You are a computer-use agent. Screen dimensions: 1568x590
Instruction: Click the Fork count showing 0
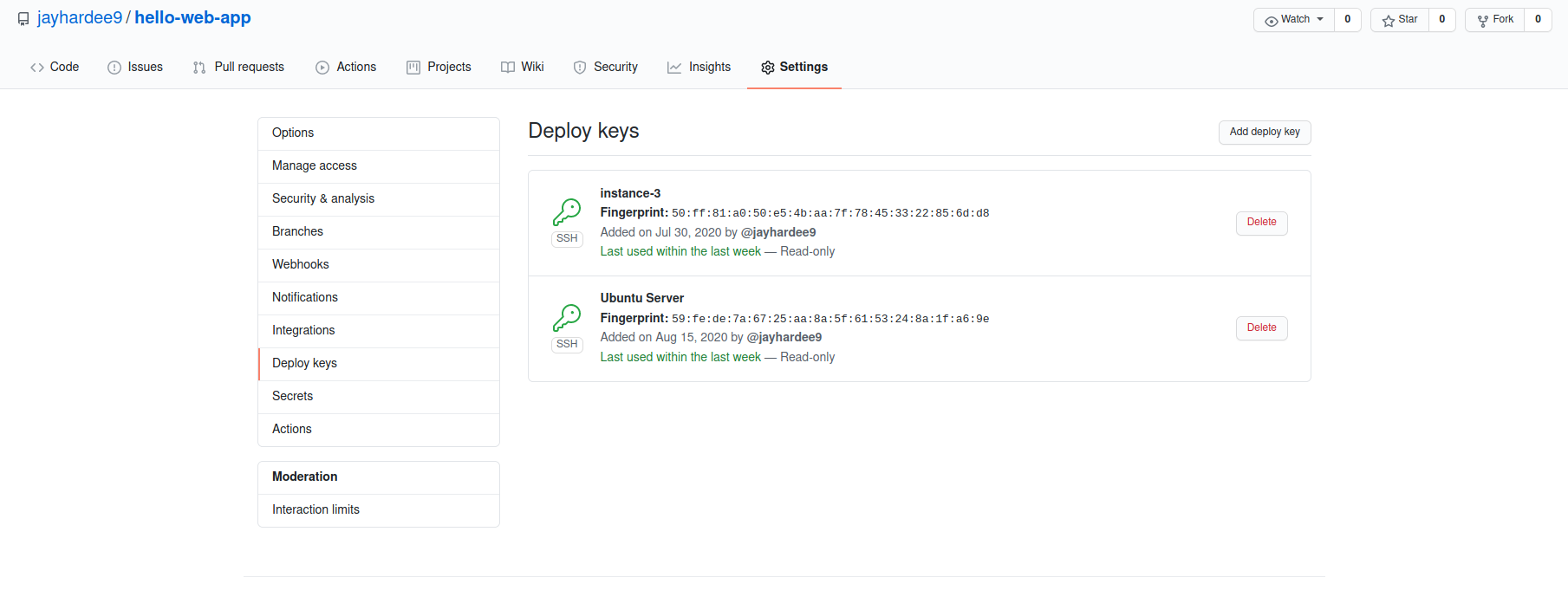1539,20
